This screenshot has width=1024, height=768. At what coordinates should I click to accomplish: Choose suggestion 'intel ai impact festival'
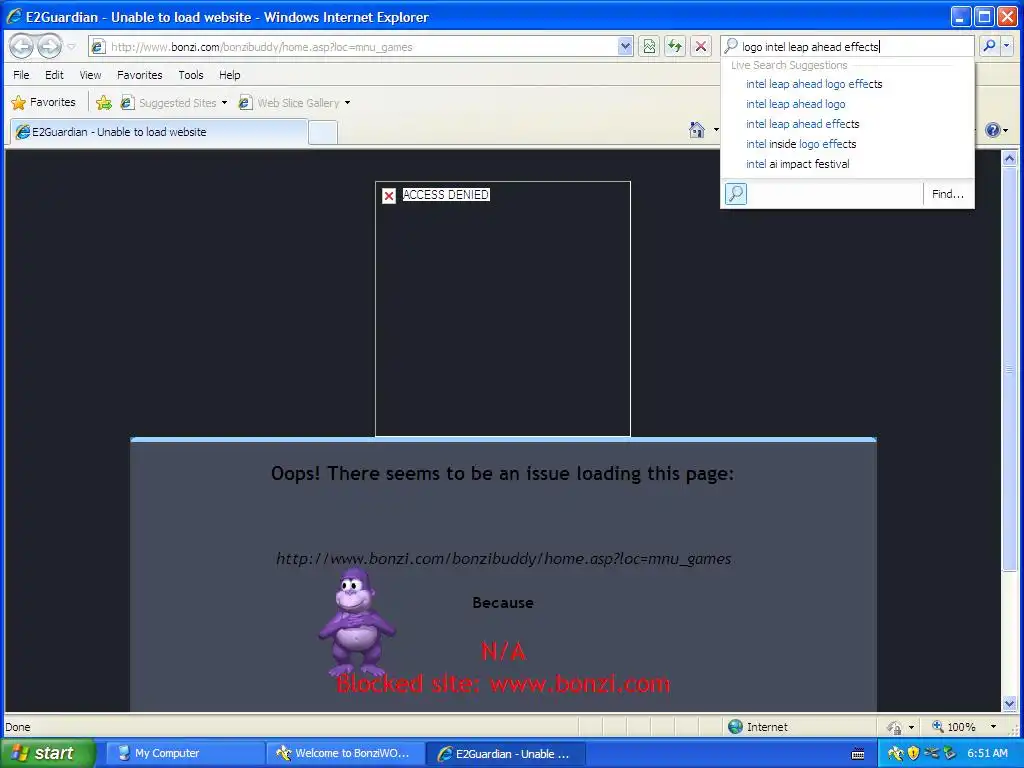tap(797, 164)
